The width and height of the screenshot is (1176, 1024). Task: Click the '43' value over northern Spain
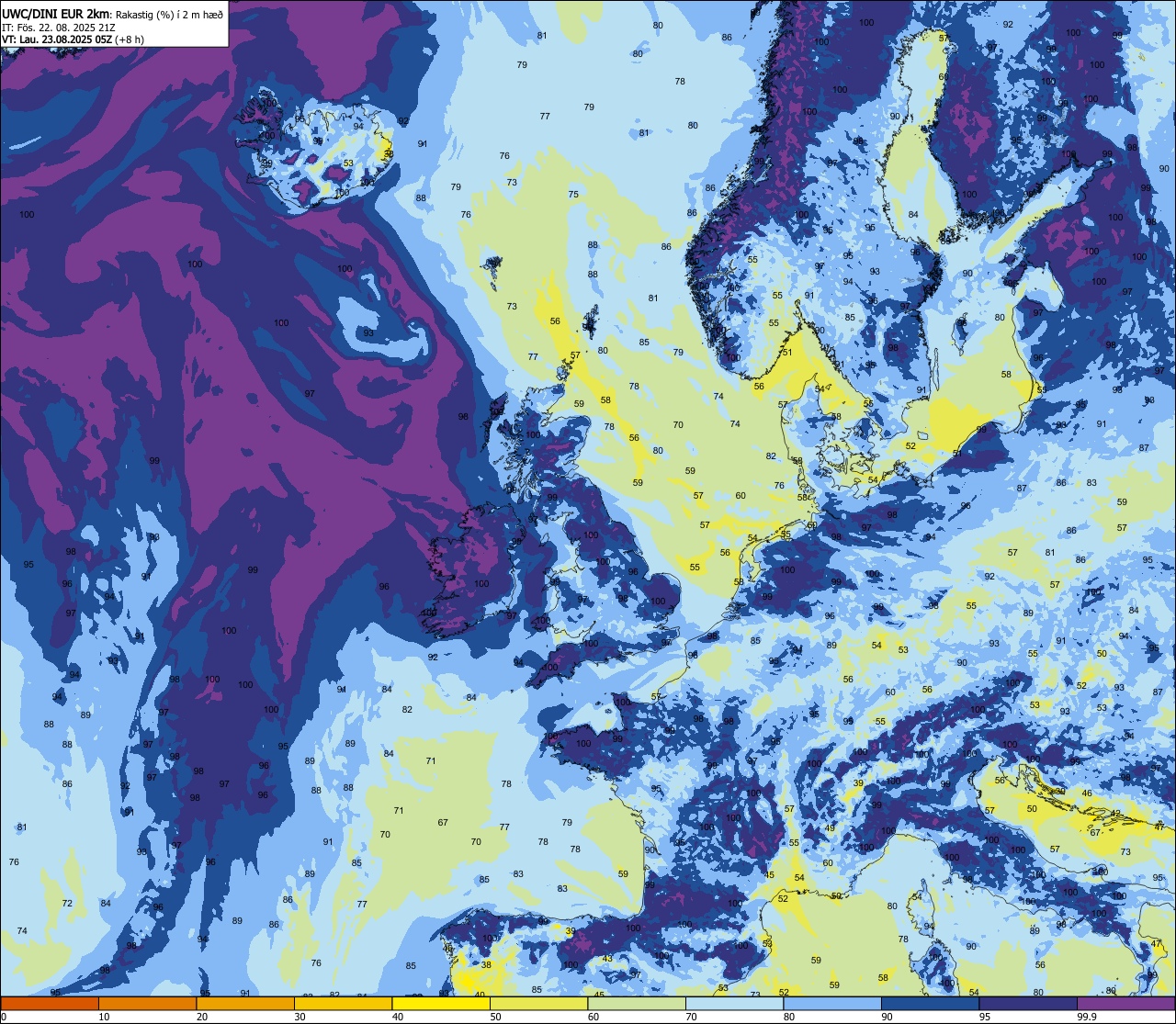pos(607,959)
